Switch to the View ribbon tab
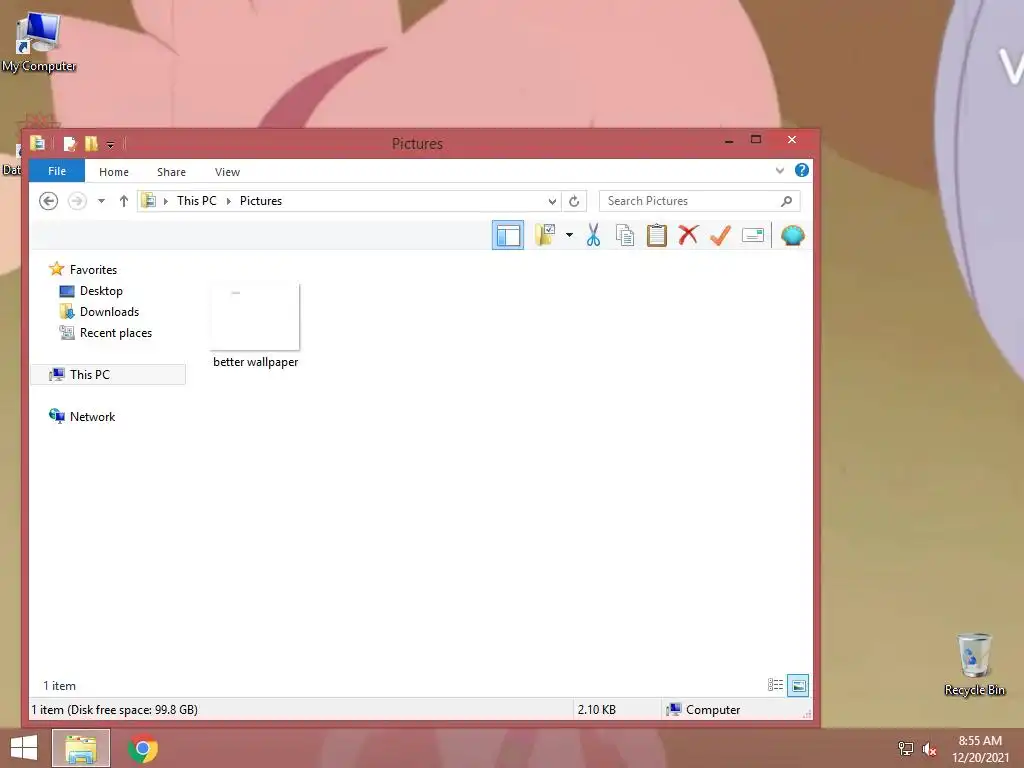 click(227, 172)
